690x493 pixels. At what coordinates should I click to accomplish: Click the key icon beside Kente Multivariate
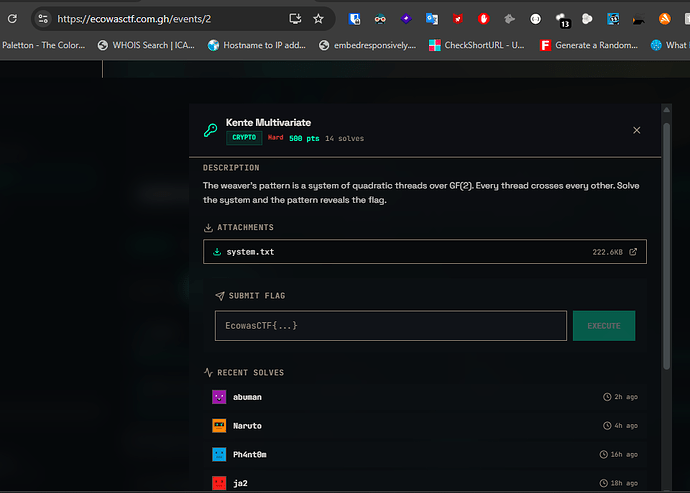pos(210,130)
